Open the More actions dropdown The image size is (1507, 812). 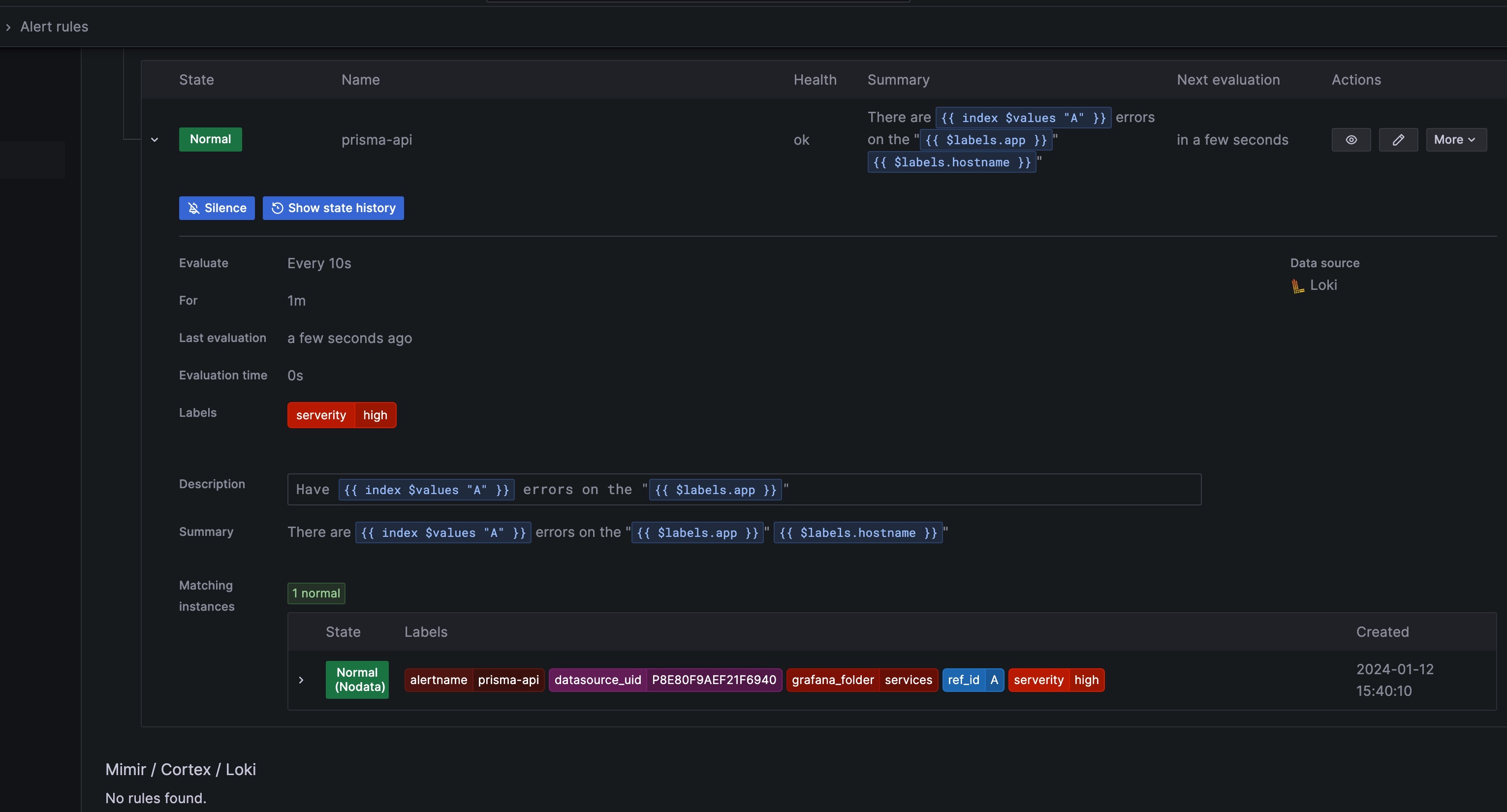tap(1455, 140)
